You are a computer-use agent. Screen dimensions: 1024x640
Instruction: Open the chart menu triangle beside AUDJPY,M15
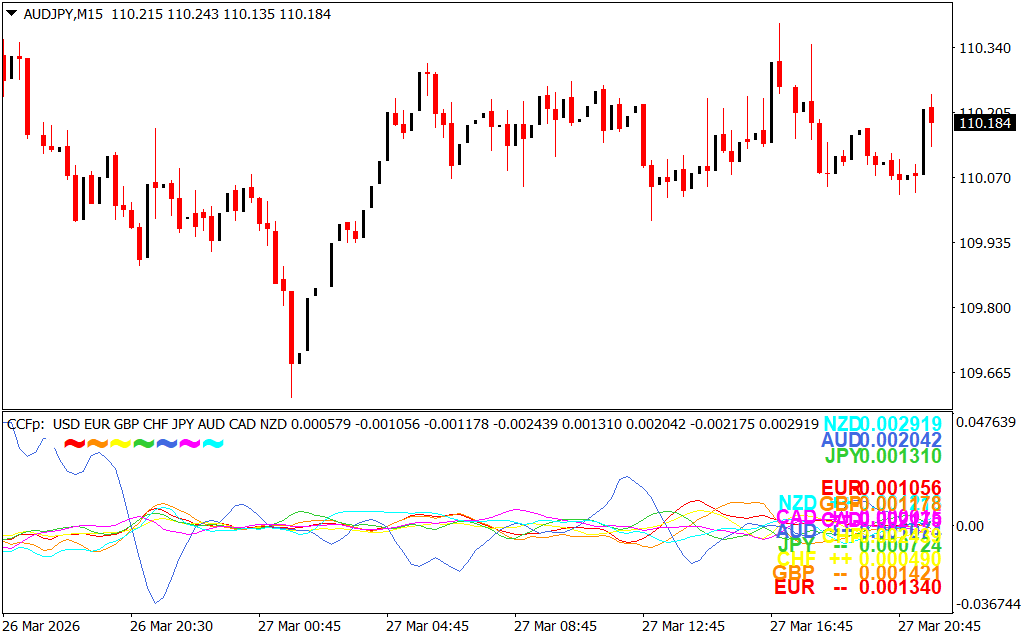(11, 14)
